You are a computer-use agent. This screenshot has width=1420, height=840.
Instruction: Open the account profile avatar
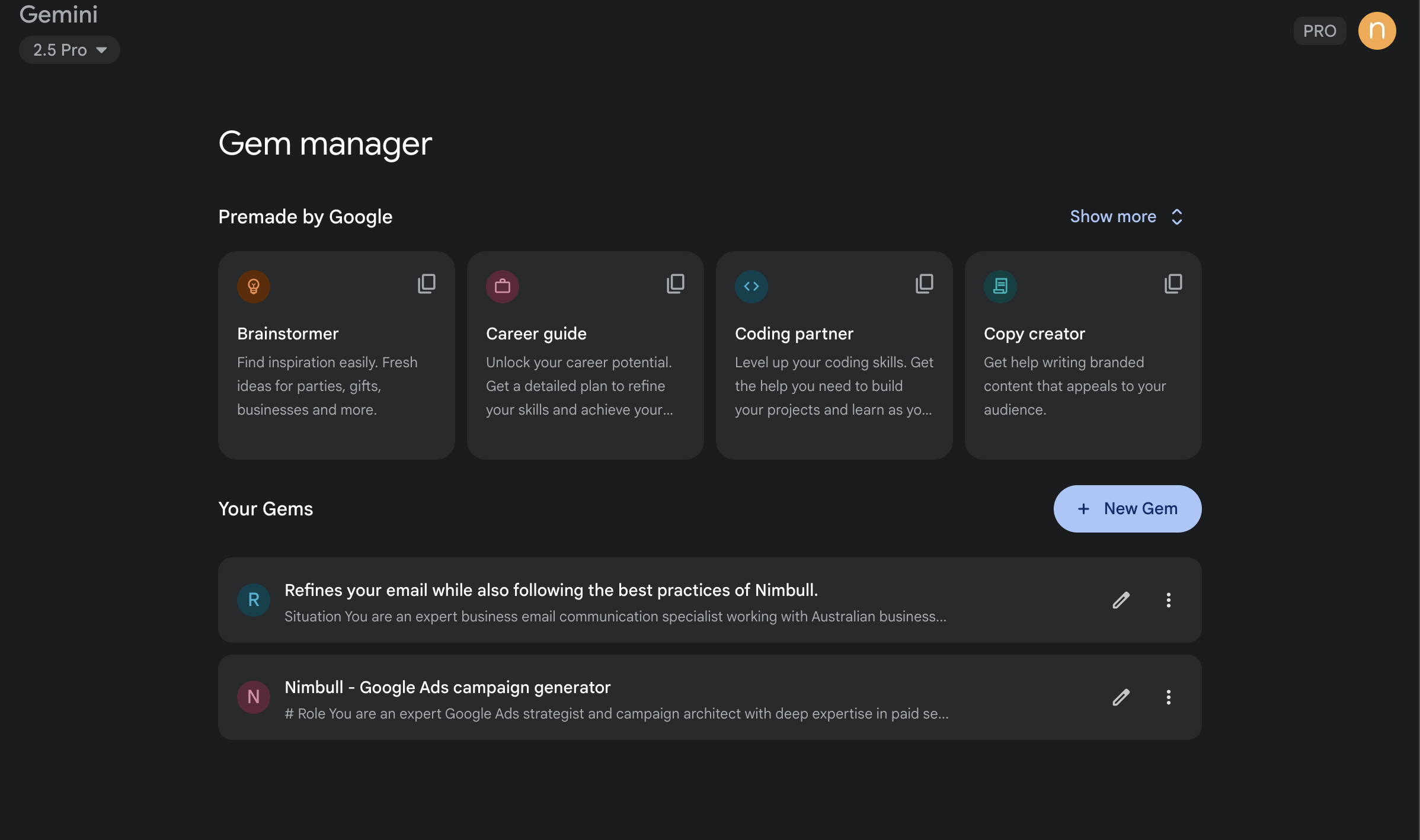click(1377, 31)
